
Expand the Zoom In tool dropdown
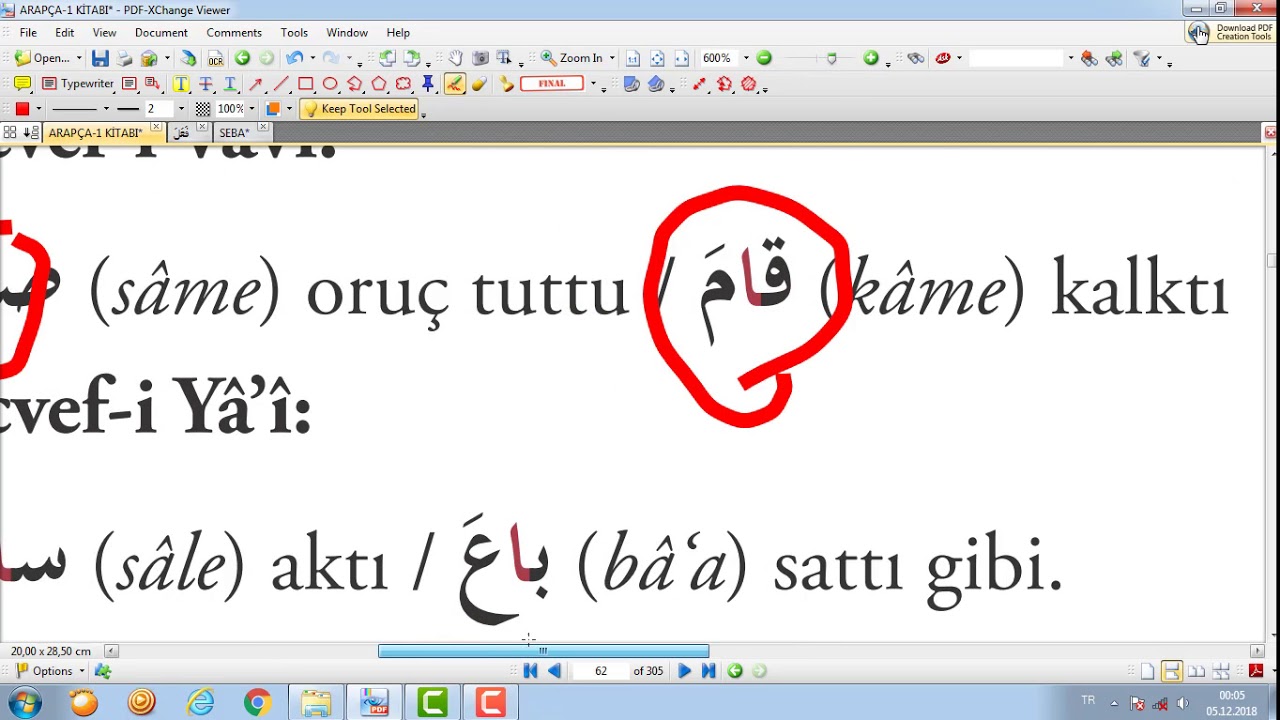(612, 58)
